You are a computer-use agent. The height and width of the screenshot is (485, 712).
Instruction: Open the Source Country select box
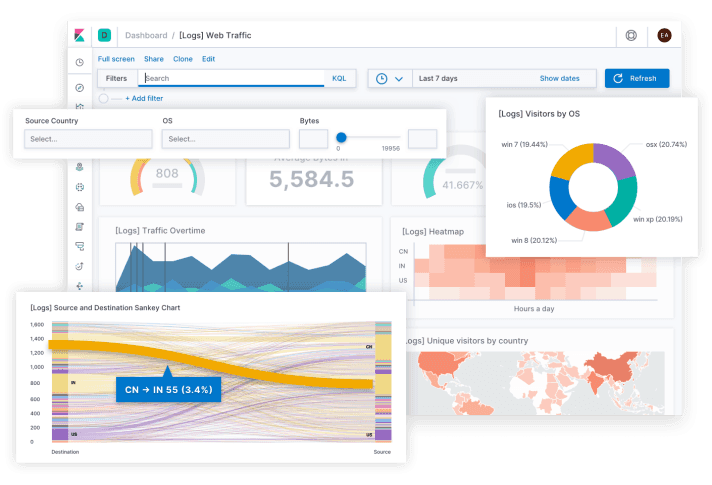coord(88,139)
